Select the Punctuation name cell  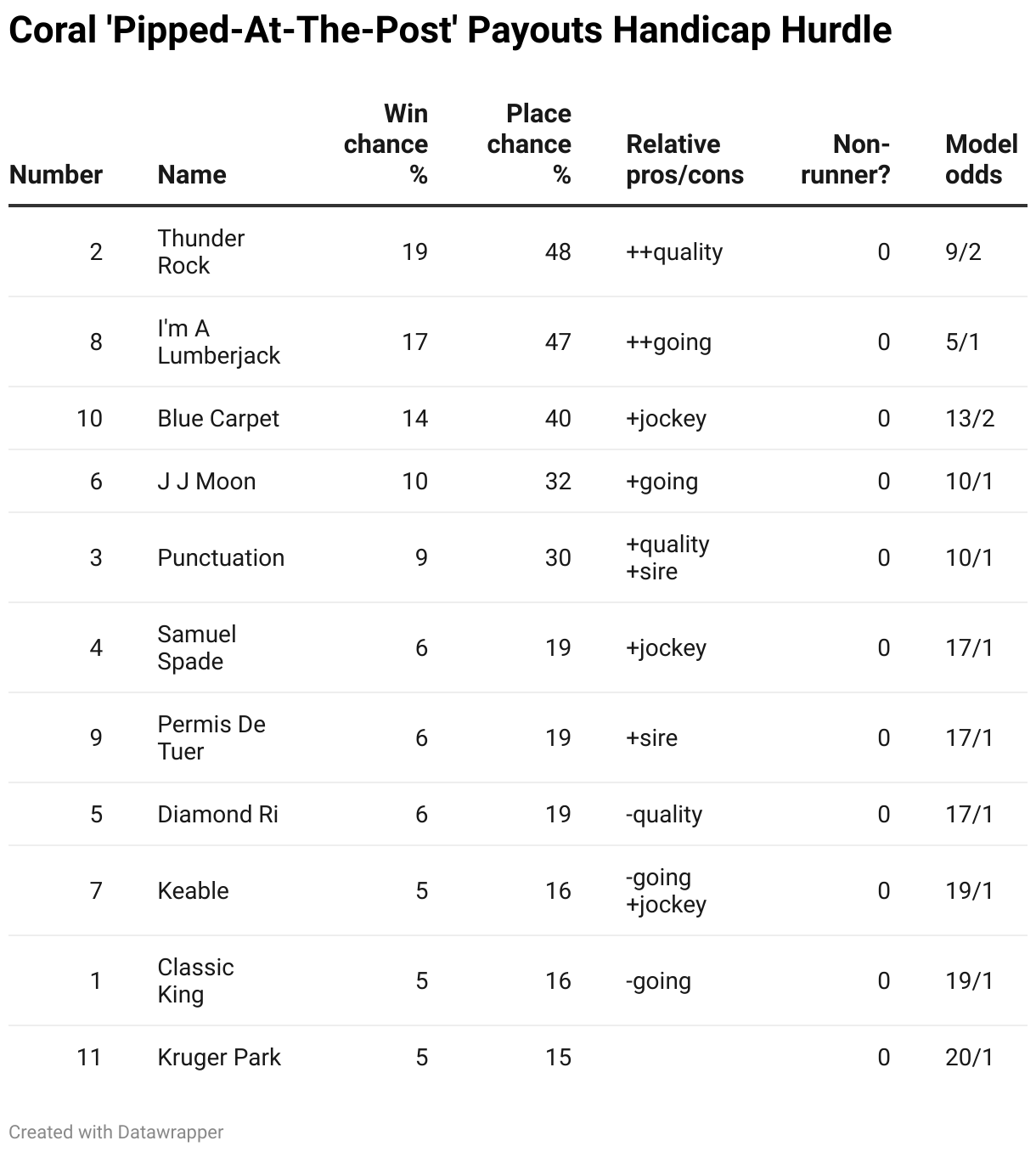(221, 557)
